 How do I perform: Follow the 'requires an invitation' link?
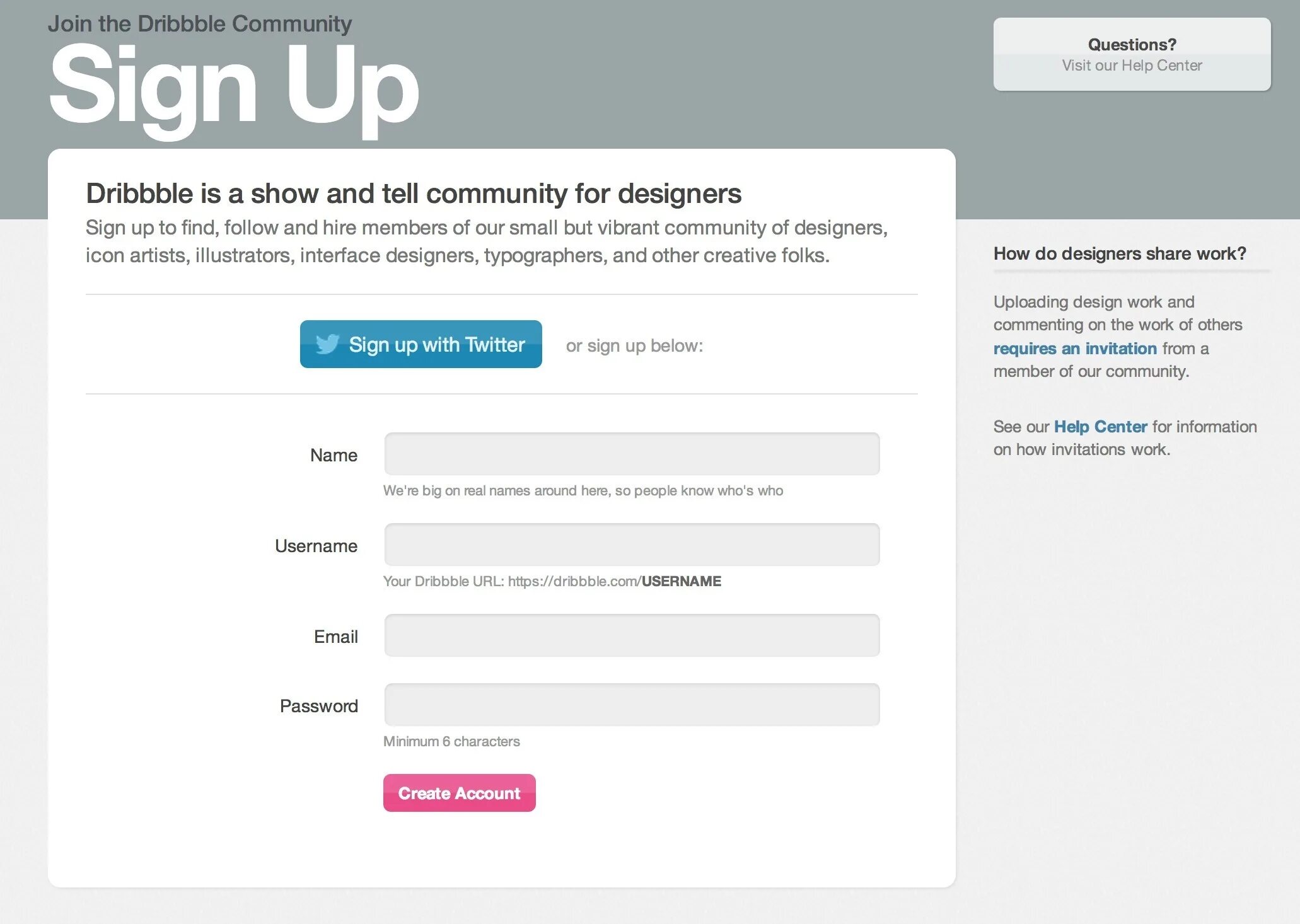pyautogui.click(x=1075, y=349)
